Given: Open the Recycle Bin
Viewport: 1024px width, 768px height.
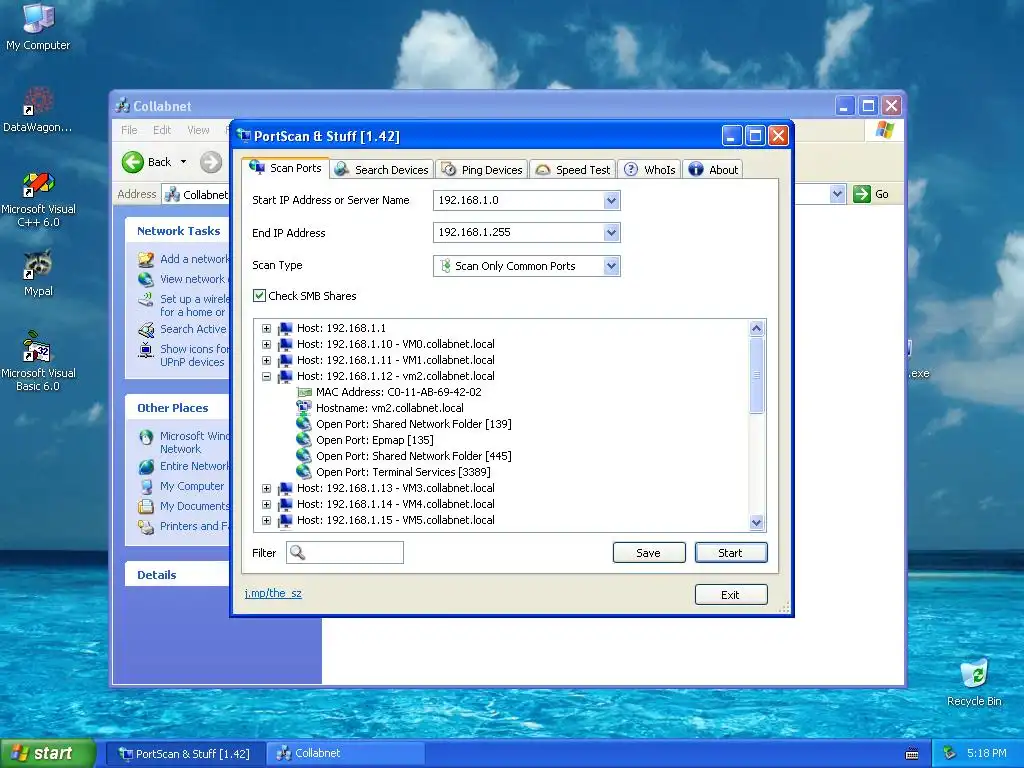Looking at the screenshot, I should coord(974,683).
